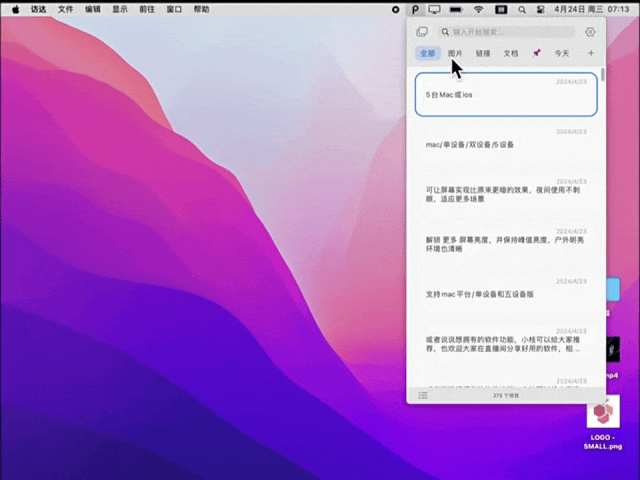Click the screen recording status icon

point(396,9)
